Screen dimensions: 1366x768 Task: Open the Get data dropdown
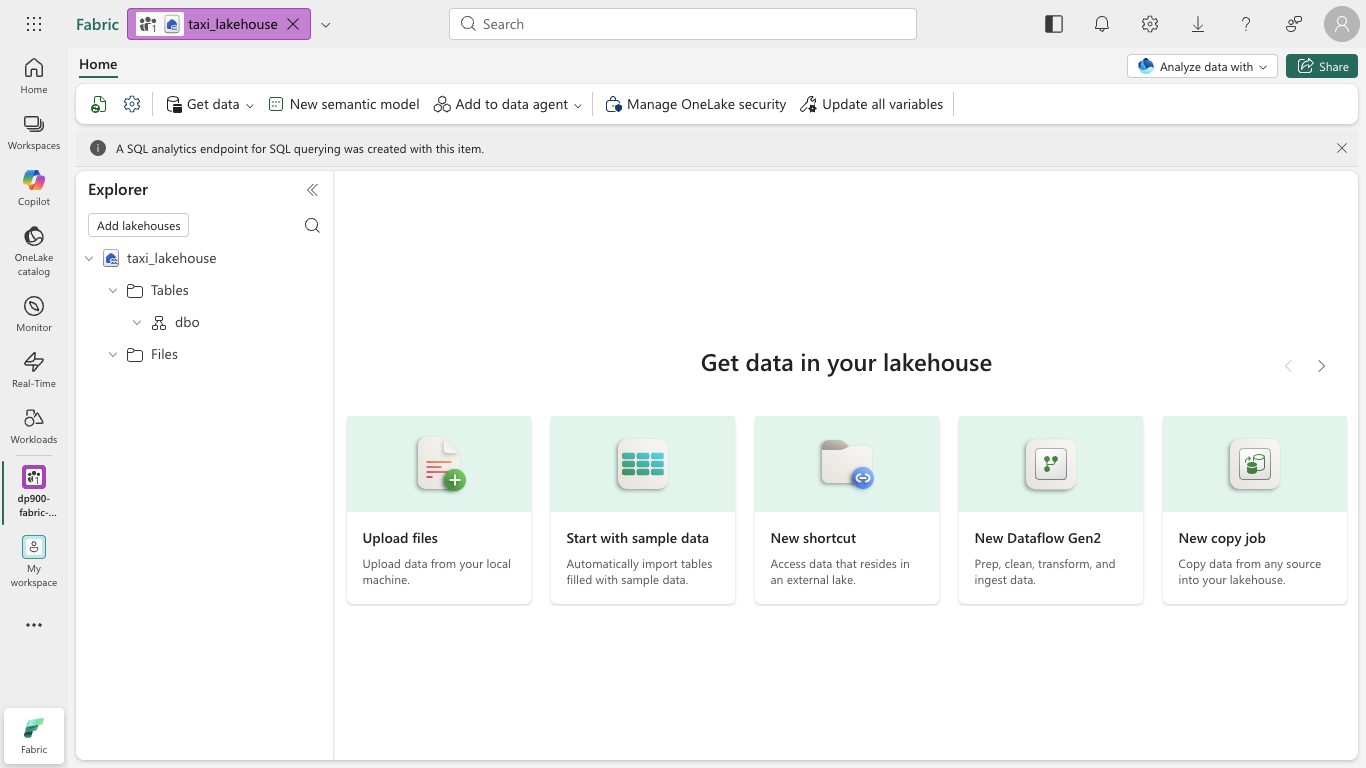coord(210,104)
